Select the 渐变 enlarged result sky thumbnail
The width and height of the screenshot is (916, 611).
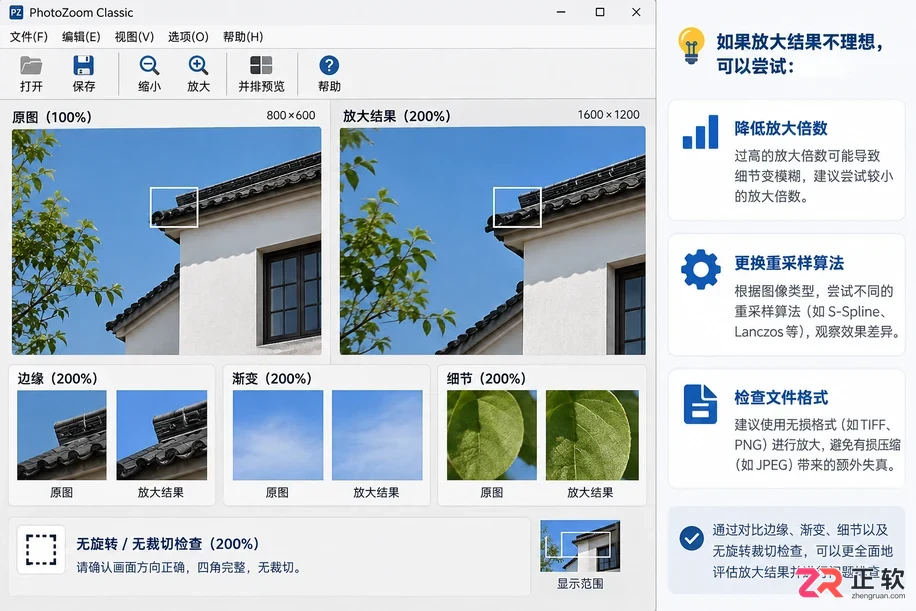(377, 435)
